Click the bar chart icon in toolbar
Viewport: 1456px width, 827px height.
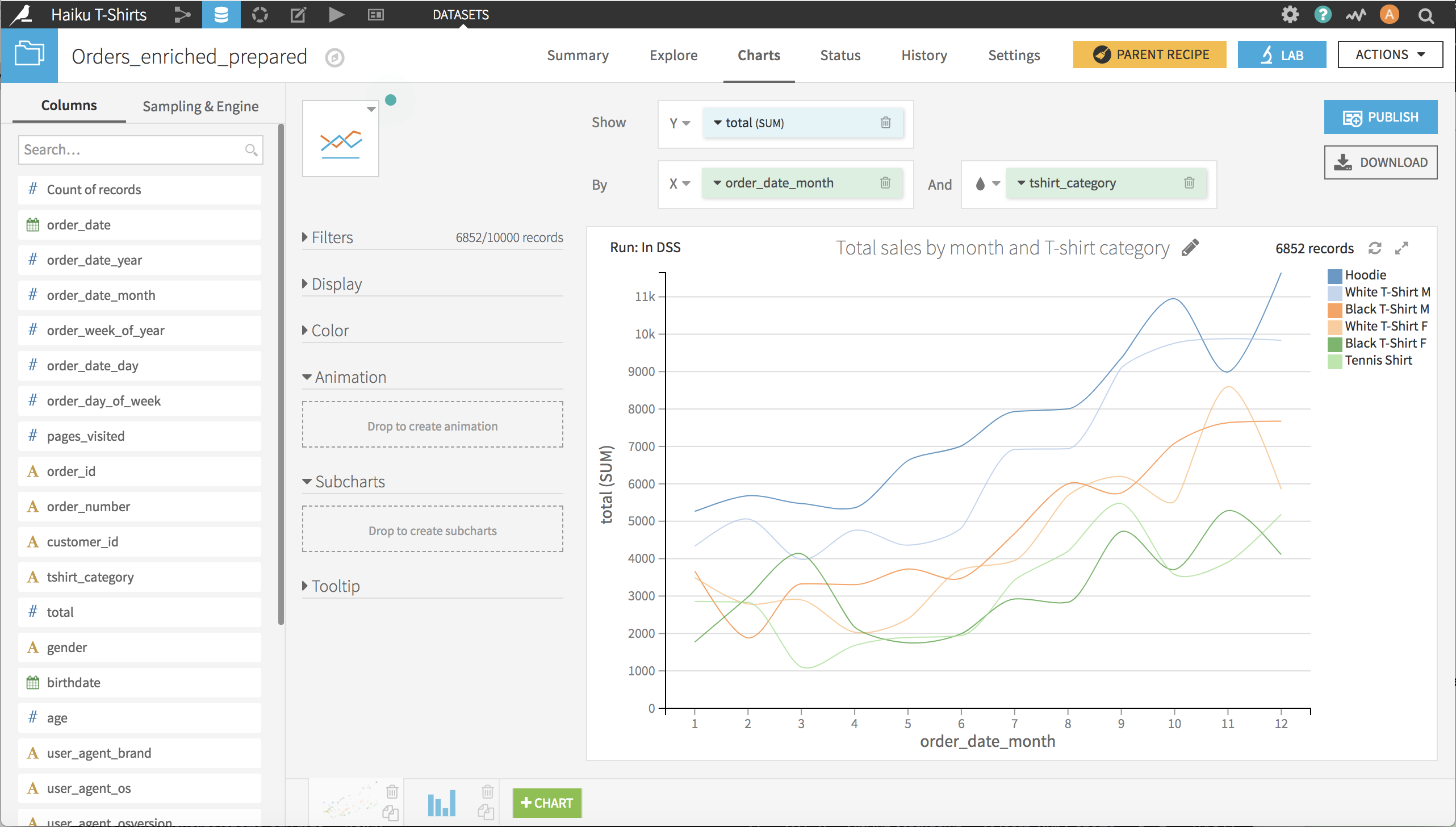pyautogui.click(x=440, y=802)
